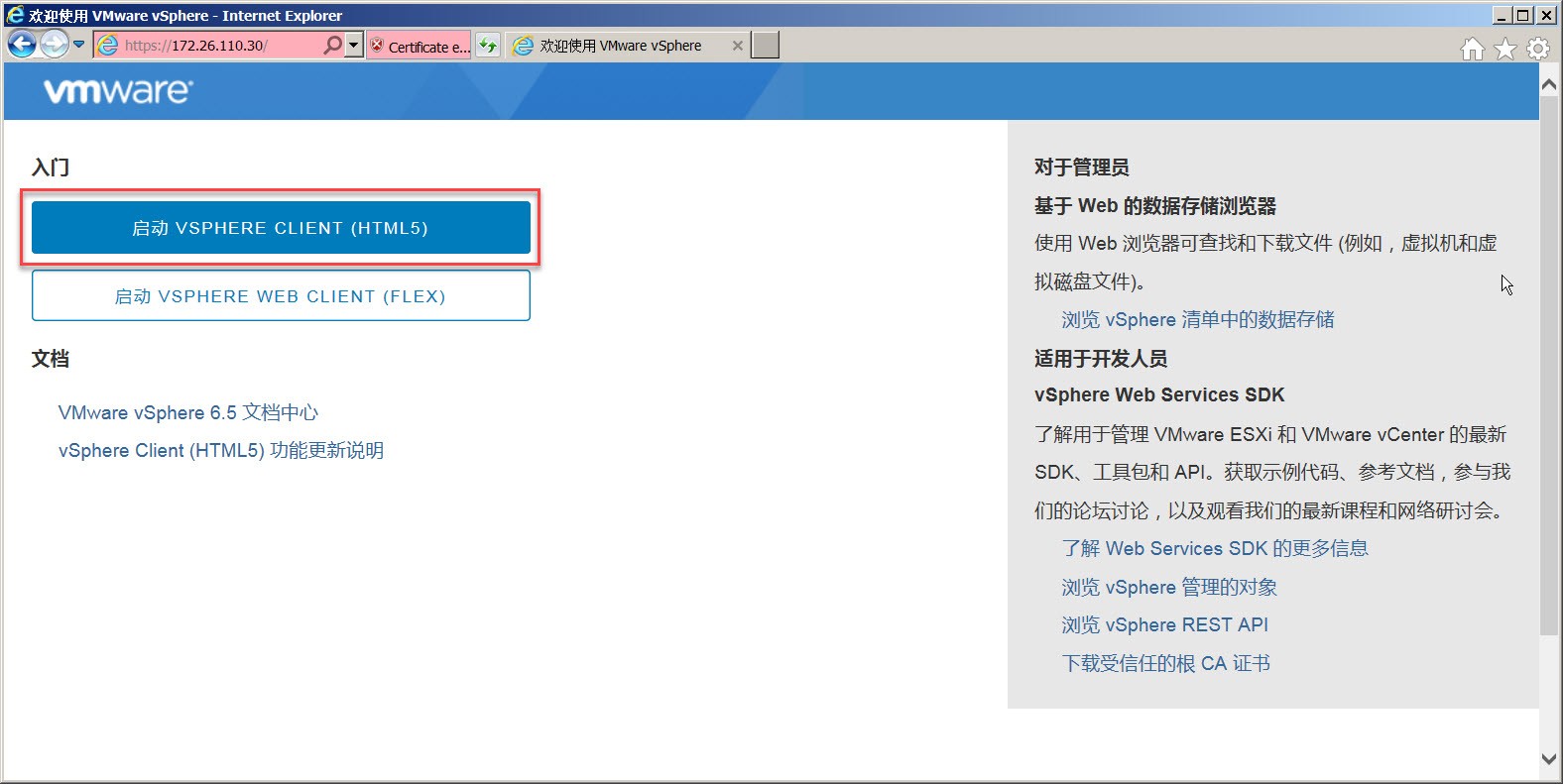Click the 基于 Web 的数据存储浏览器 heading
1563x784 pixels.
point(1155,205)
